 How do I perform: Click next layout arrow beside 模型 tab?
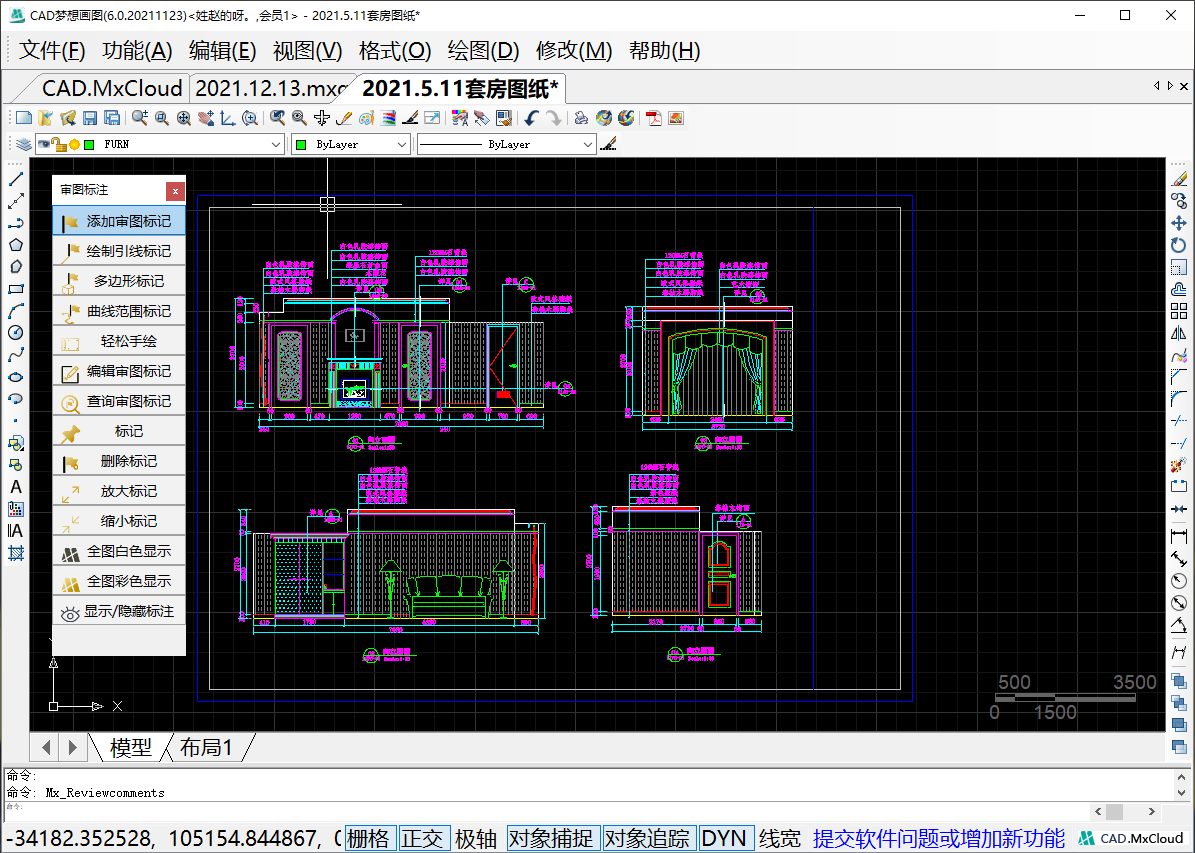(x=72, y=747)
